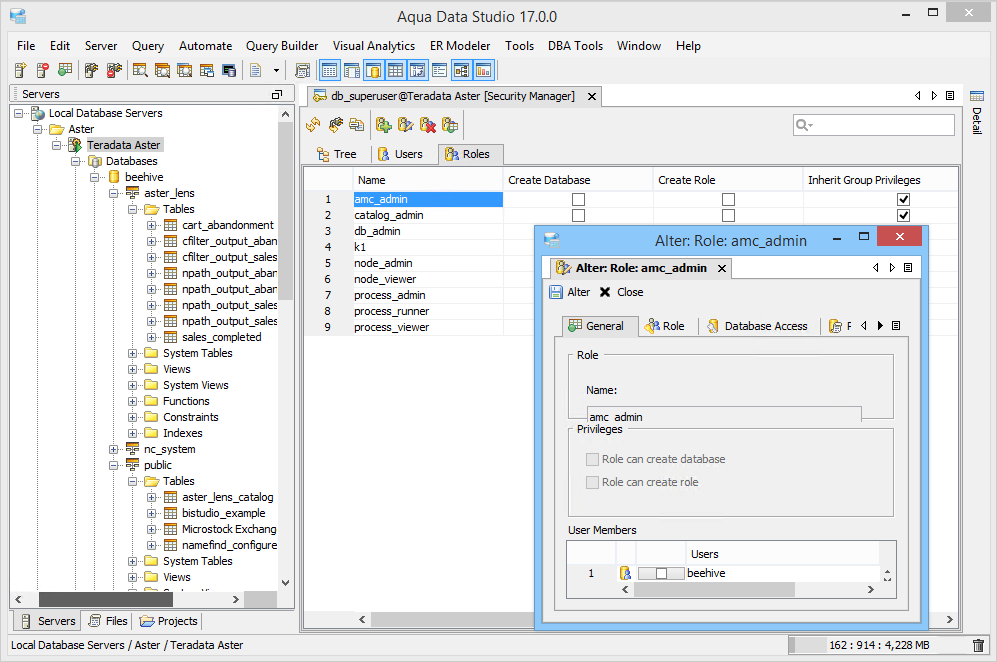Click User Members horizontal scrollbar thumb
The height and width of the screenshot is (662, 997).
(714, 590)
